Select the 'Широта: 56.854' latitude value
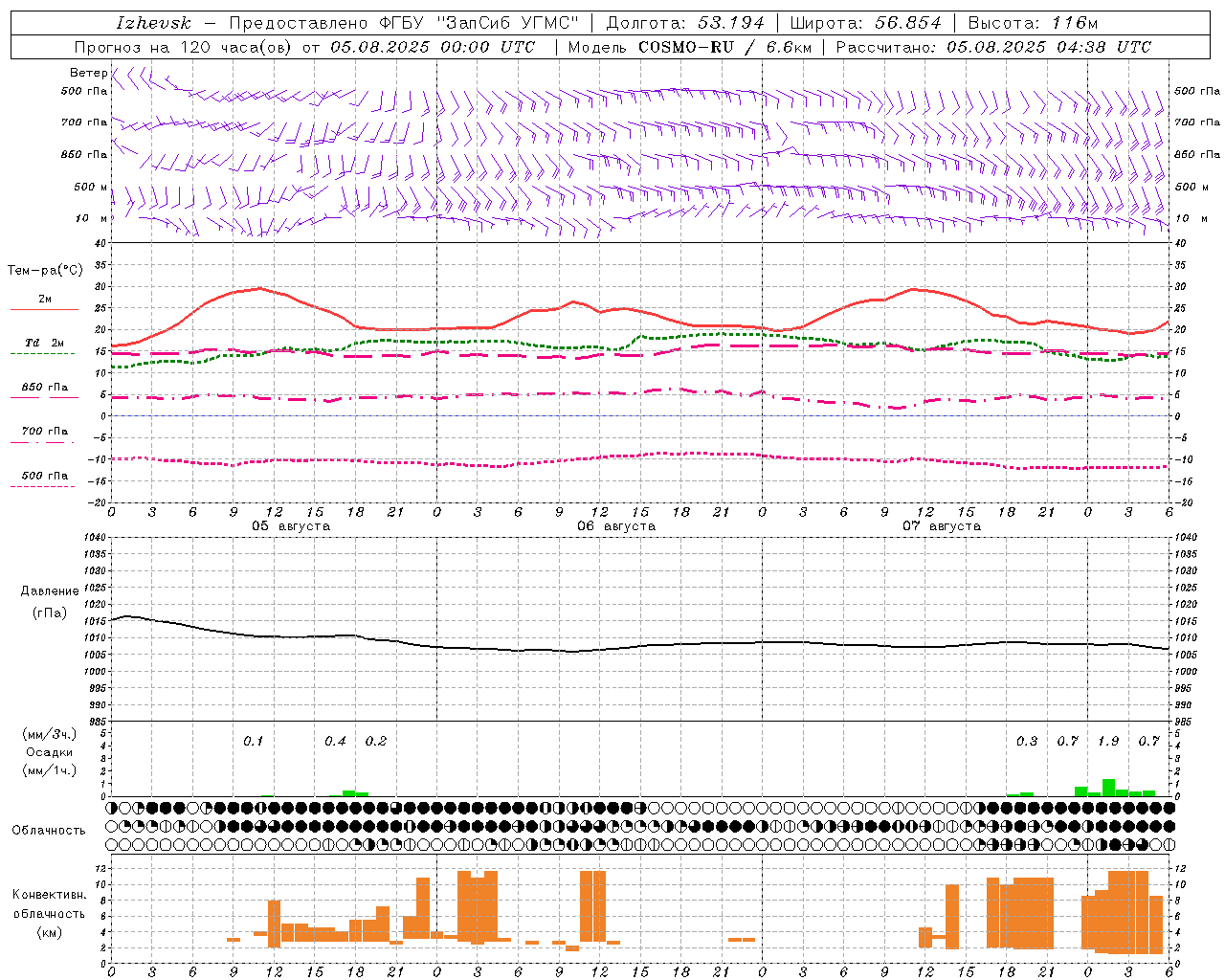 click(x=865, y=23)
